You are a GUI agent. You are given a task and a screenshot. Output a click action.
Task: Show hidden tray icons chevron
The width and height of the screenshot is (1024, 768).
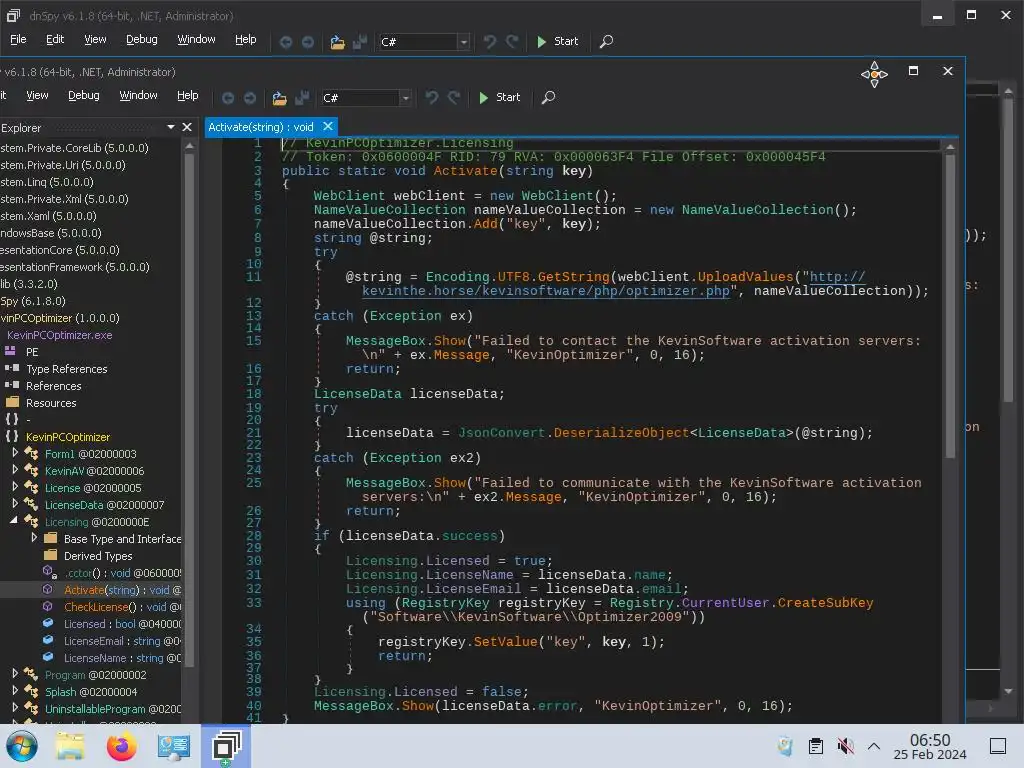[x=874, y=746]
